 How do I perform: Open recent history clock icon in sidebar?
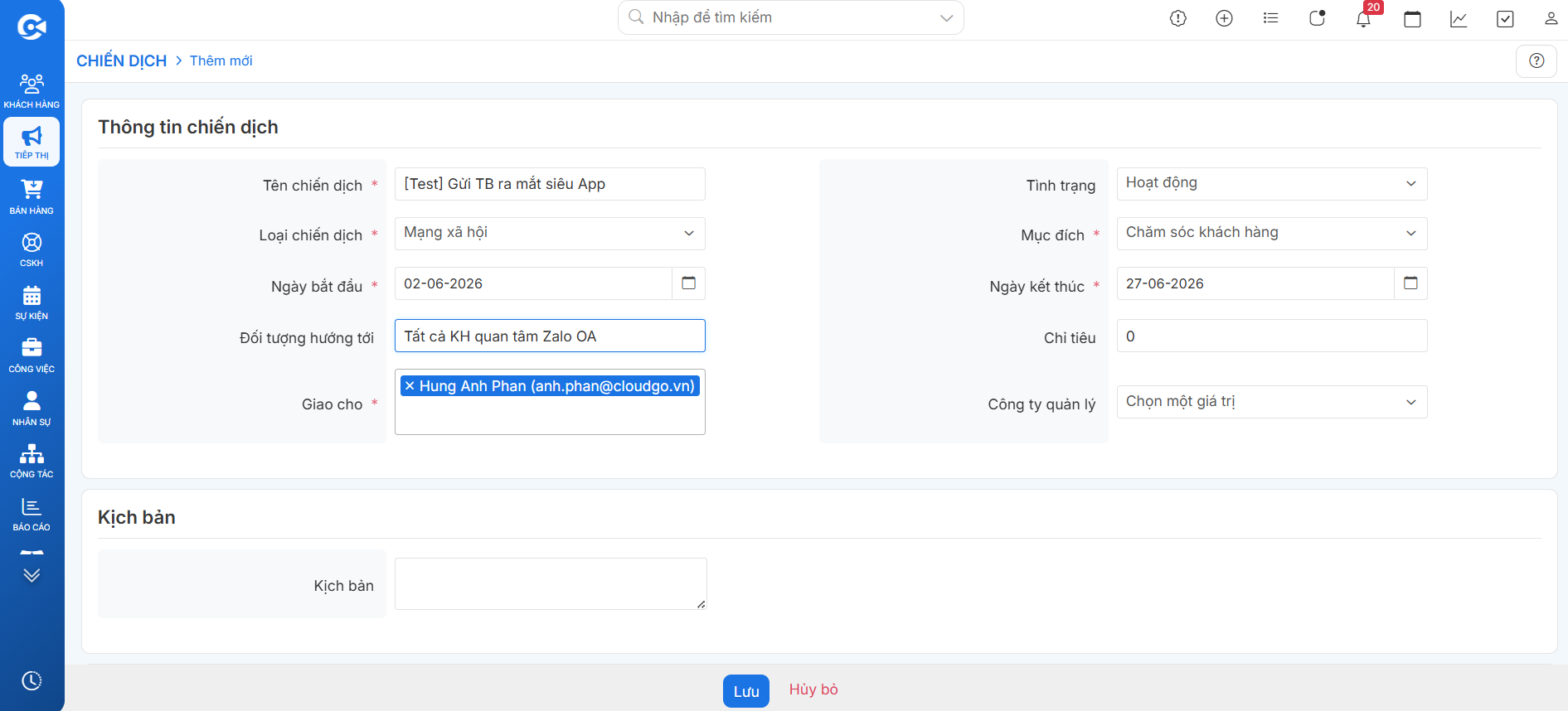tap(32, 680)
